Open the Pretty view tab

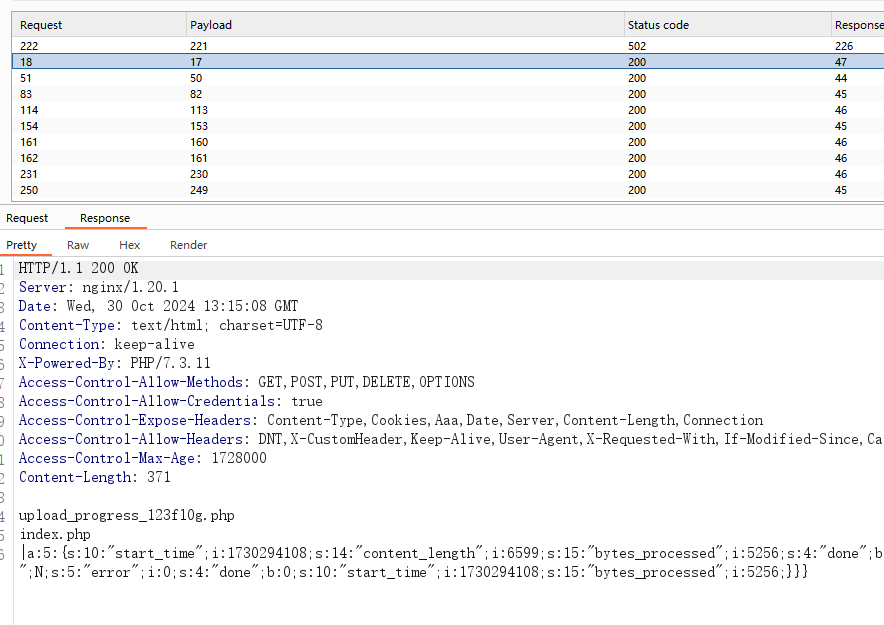(x=22, y=245)
